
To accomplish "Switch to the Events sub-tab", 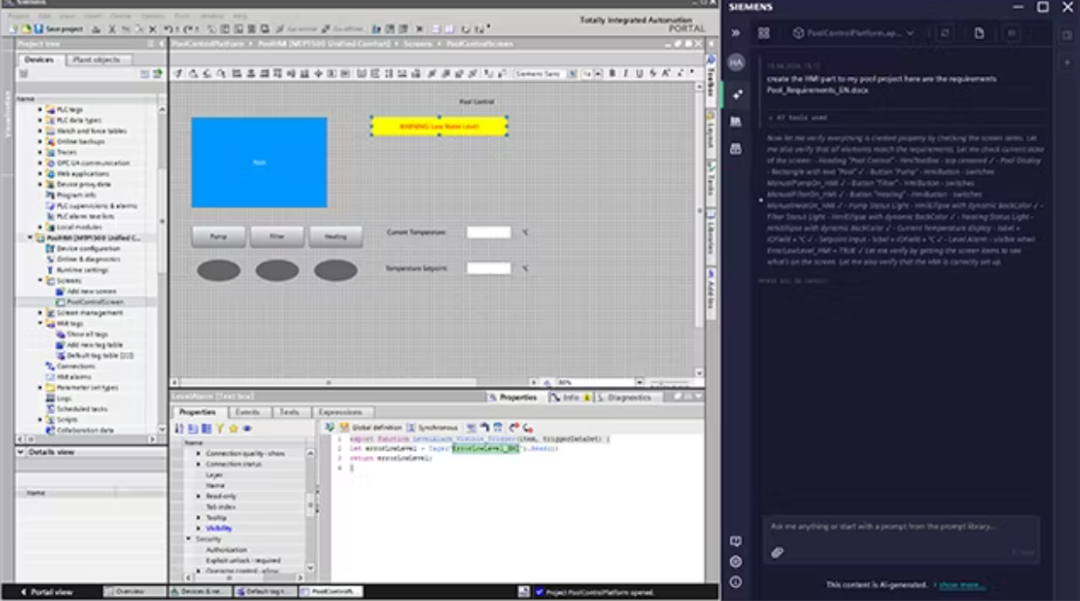I will [x=247, y=412].
